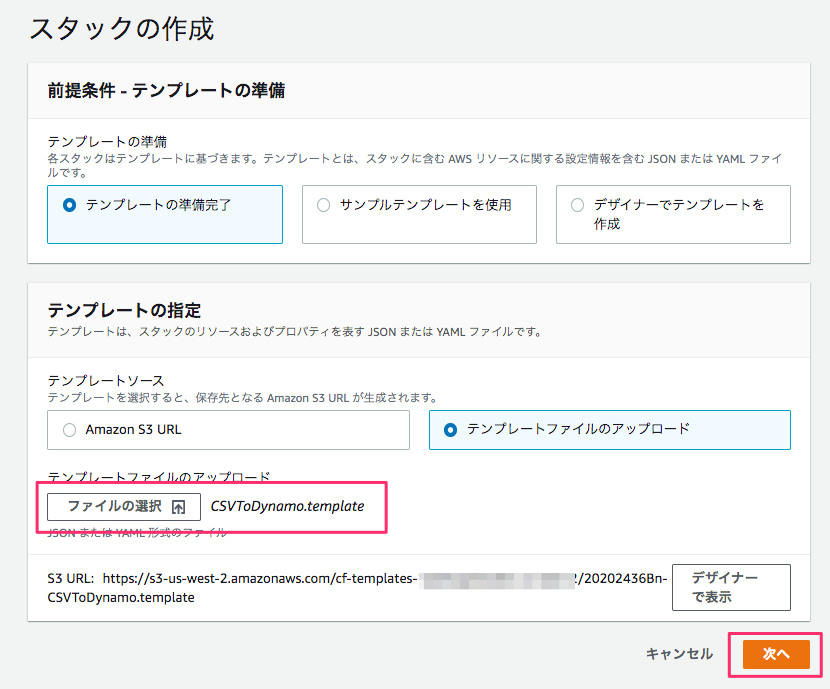Choose サンプルテンプレートを使用 option

pyautogui.click(x=323, y=204)
